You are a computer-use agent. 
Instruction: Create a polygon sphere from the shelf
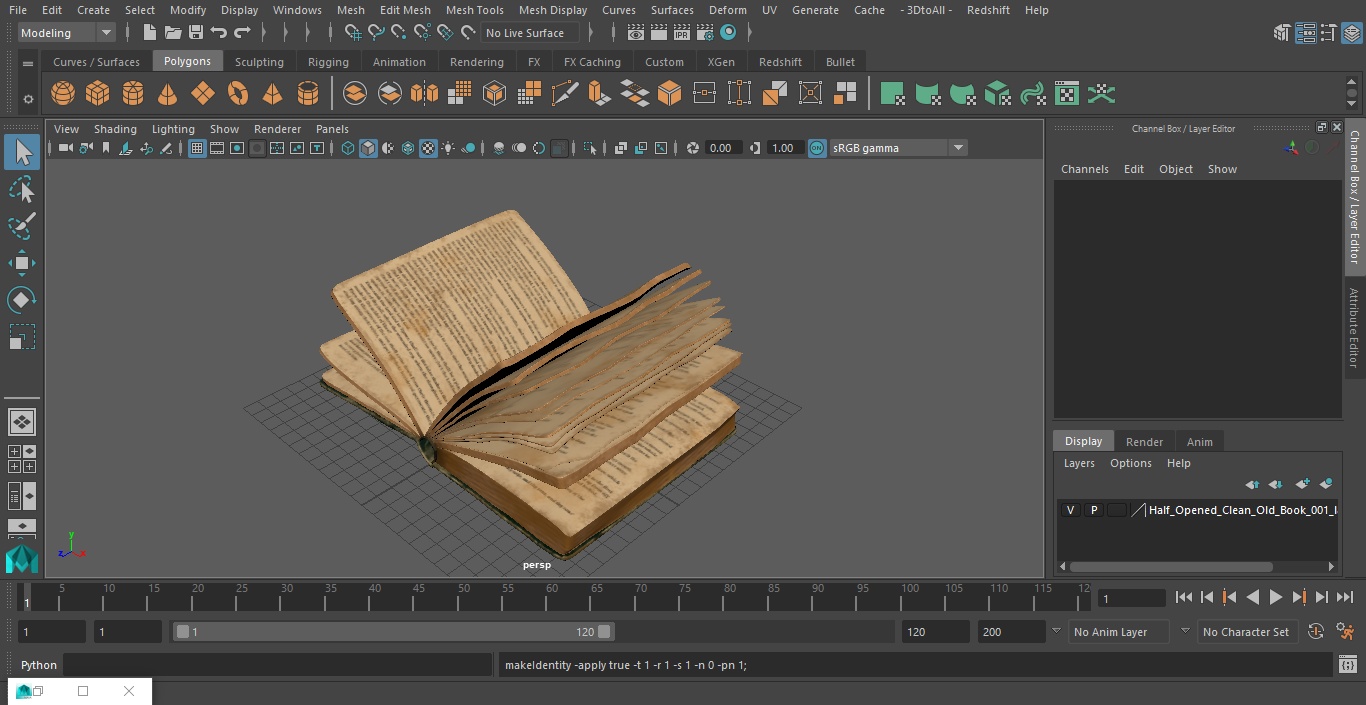(x=63, y=94)
